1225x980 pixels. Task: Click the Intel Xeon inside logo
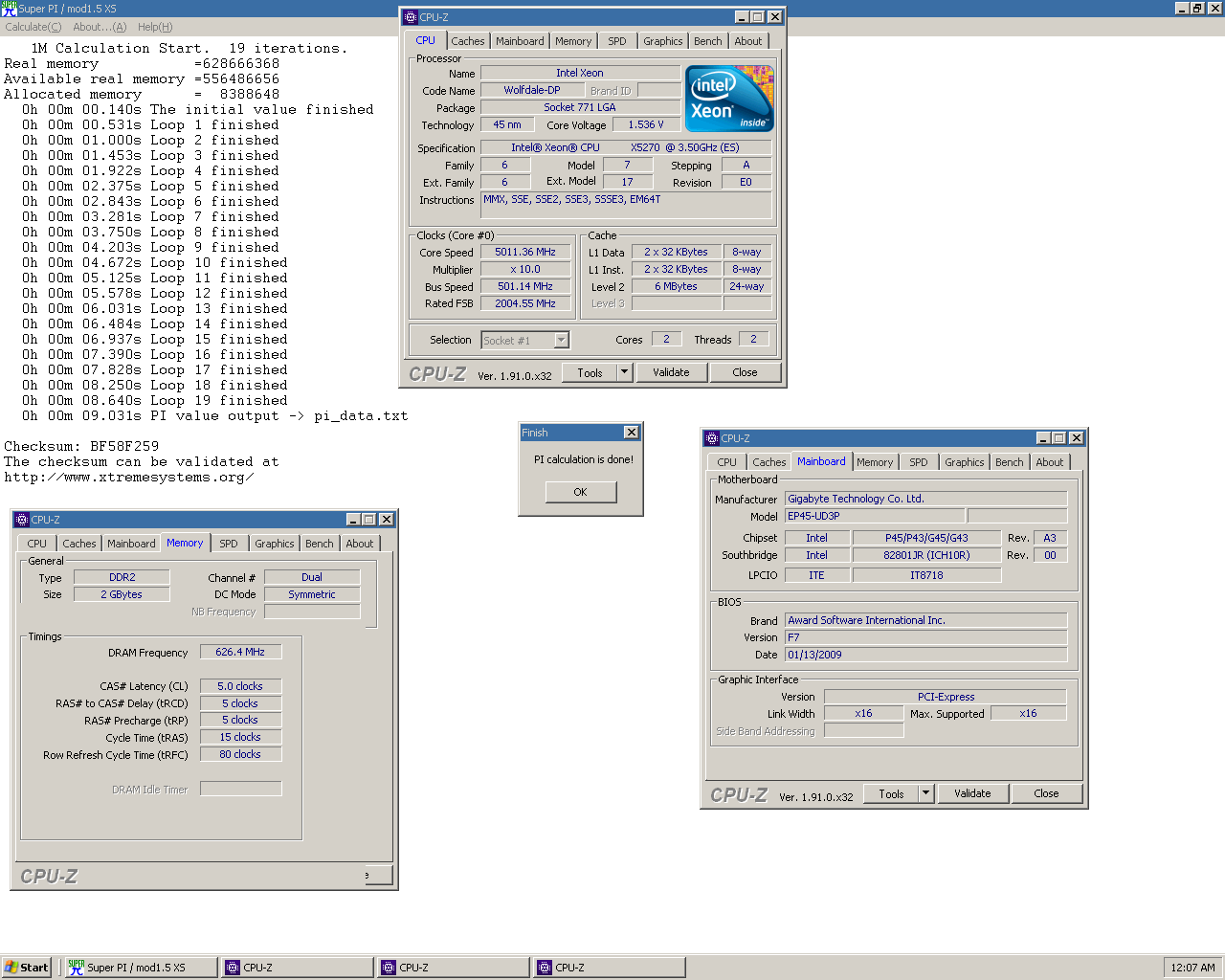(x=729, y=99)
